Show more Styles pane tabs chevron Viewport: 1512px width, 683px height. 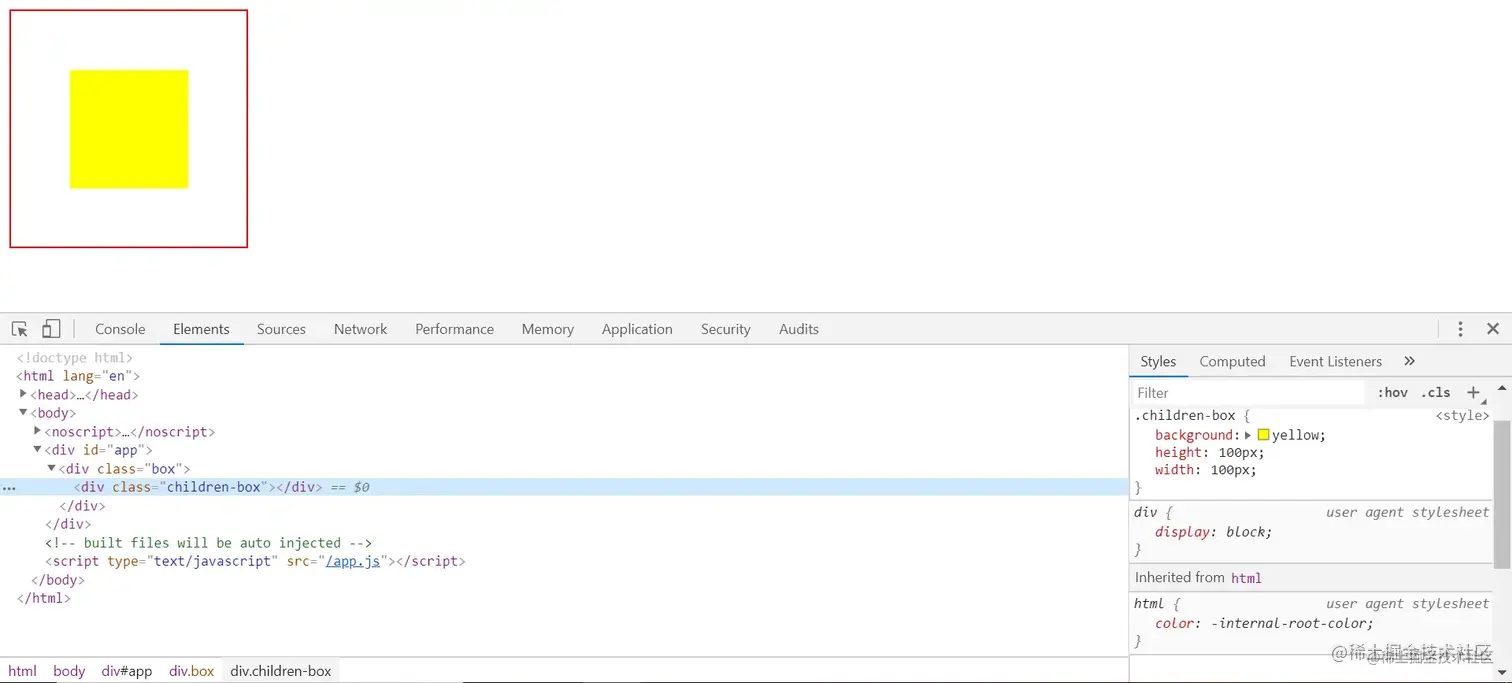click(x=1410, y=361)
